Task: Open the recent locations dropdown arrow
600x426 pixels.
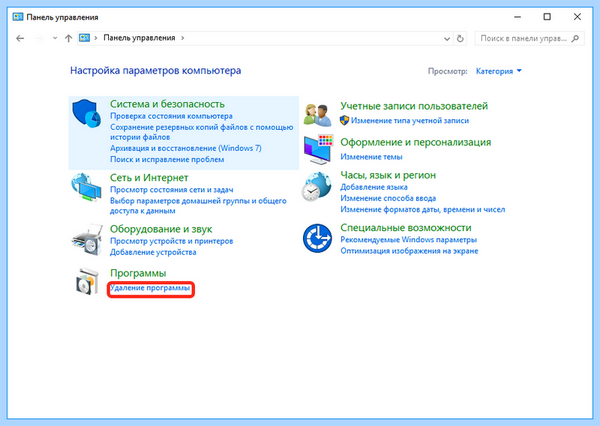Action: pos(55,38)
